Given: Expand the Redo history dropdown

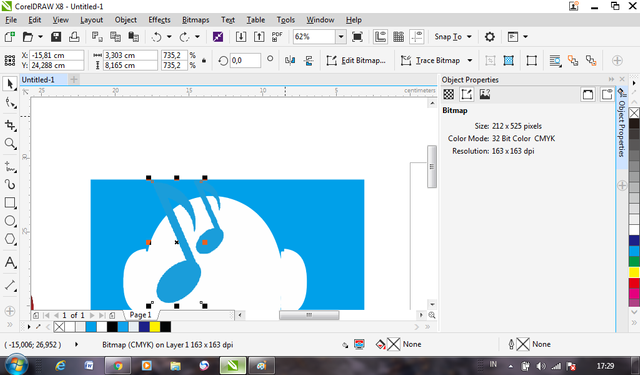Looking at the screenshot, I should 198,37.
